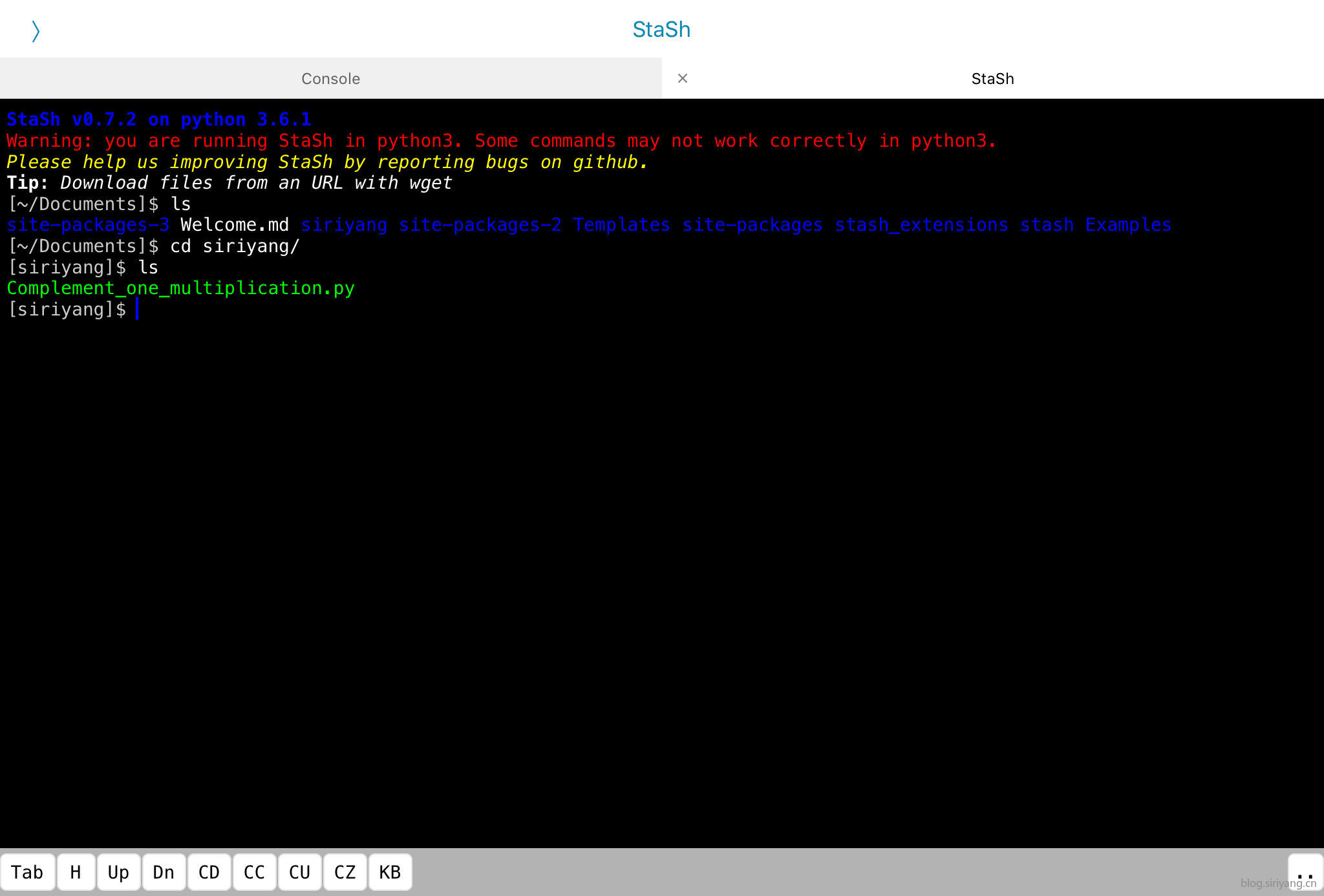This screenshot has width=1324, height=896.
Task: Click the siriyang directory name in ls output
Action: (x=343, y=225)
